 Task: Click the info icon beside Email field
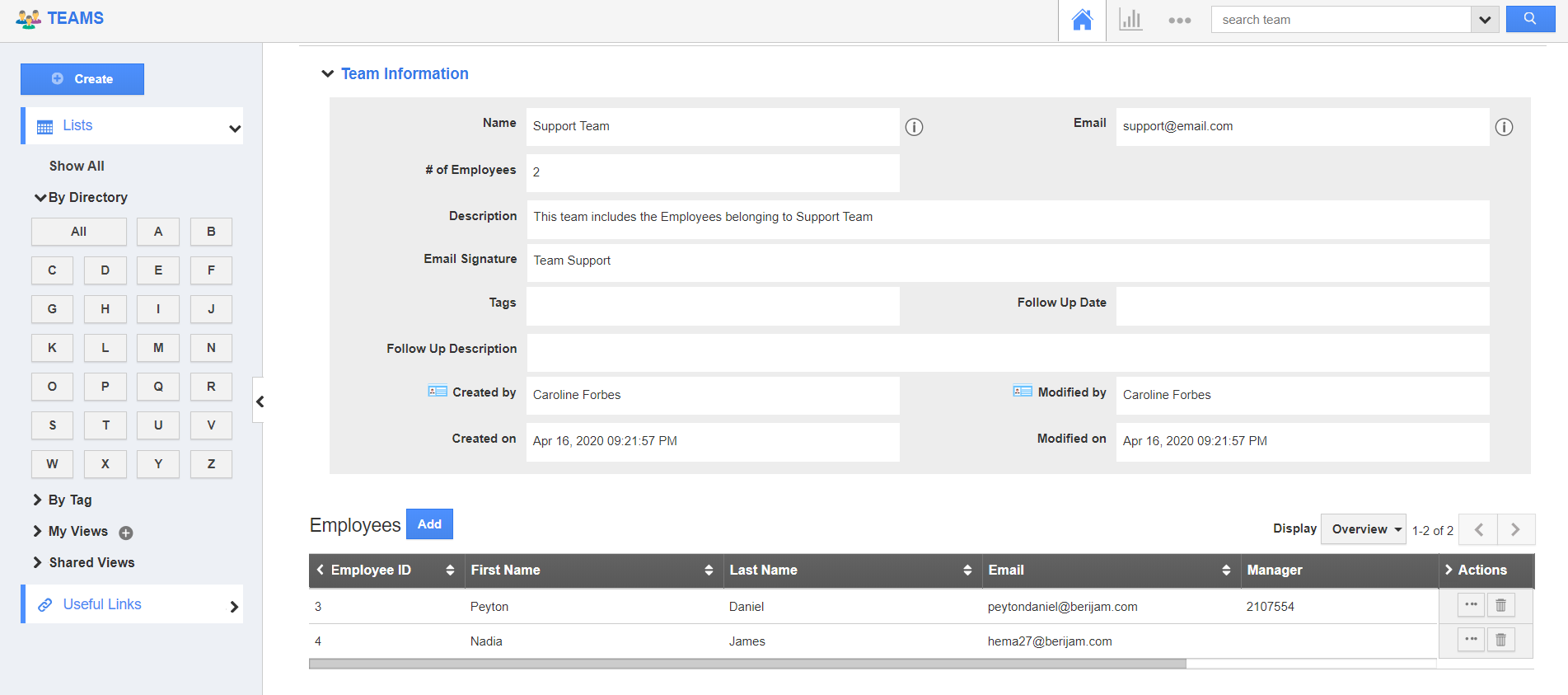(1504, 127)
